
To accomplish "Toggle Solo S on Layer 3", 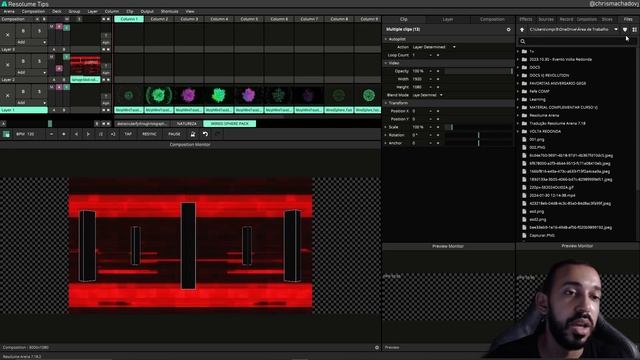I will coord(40,31).
